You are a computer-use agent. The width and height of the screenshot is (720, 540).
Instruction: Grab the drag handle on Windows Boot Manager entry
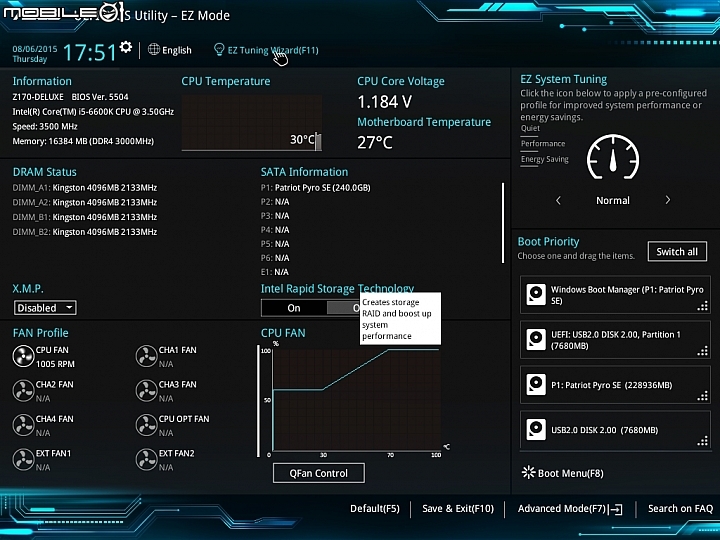point(703,306)
